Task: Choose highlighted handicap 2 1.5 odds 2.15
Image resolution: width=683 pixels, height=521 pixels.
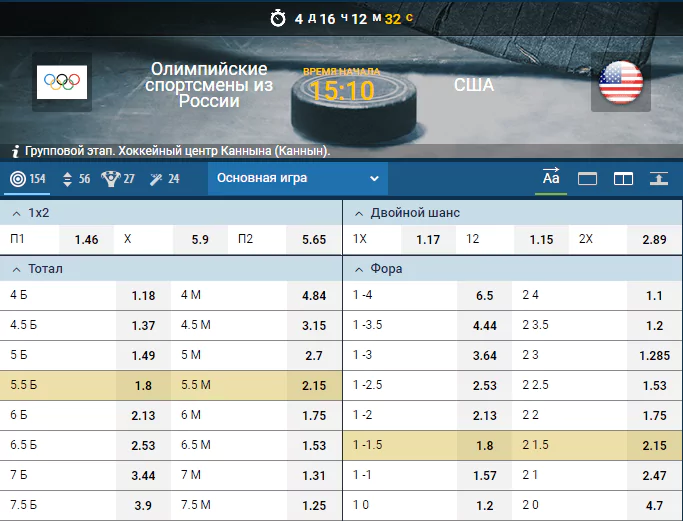Action: [x=654, y=446]
